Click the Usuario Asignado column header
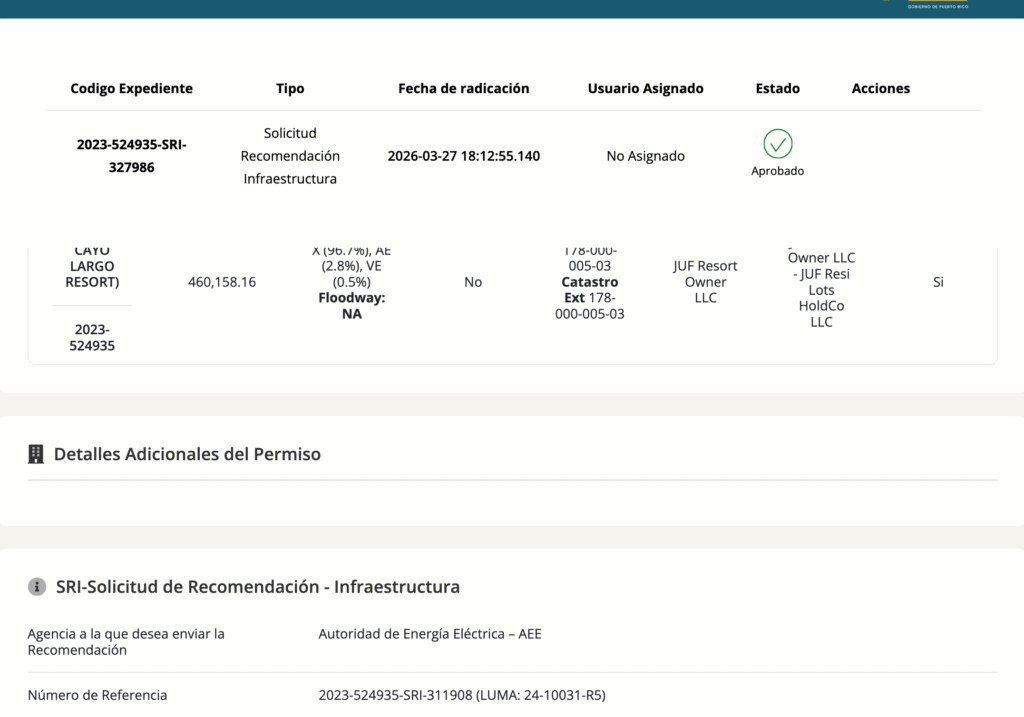The height and width of the screenshot is (717, 1024). [645, 88]
